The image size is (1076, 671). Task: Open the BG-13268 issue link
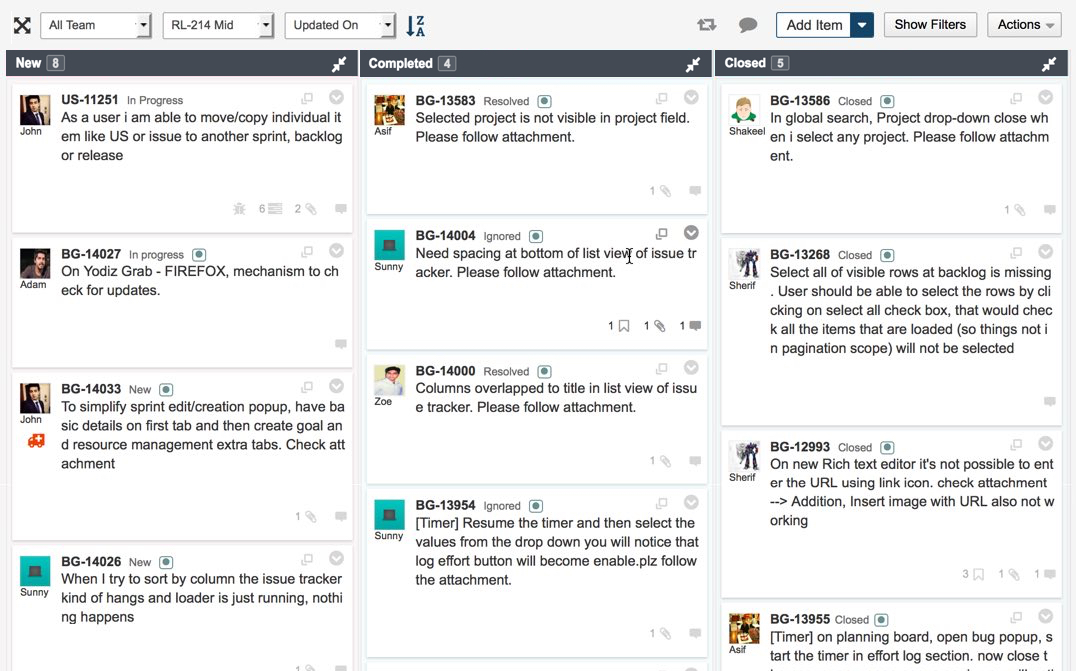pos(799,254)
